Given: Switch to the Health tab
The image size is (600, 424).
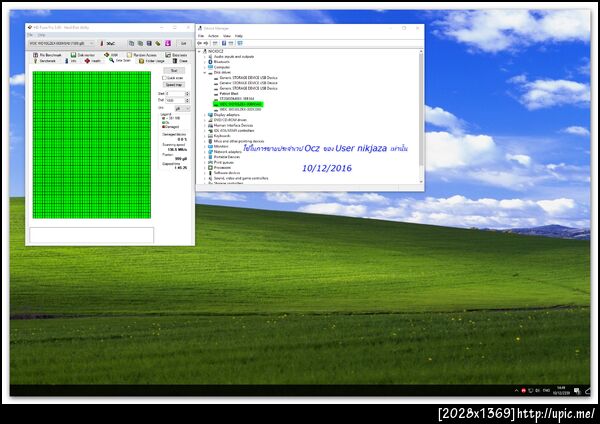Looking at the screenshot, I should (x=93, y=61).
